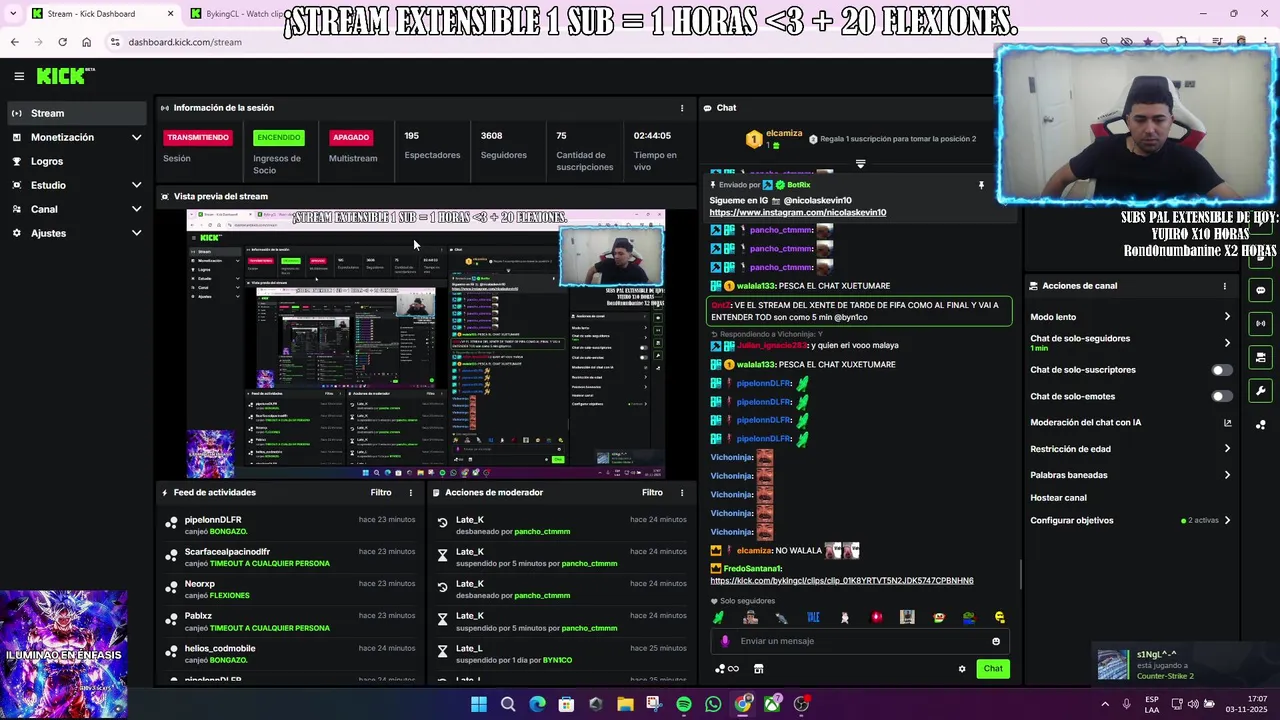Select the yellow emoji emote at row end
This screenshot has height=720, width=1280.
(1000, 617)
